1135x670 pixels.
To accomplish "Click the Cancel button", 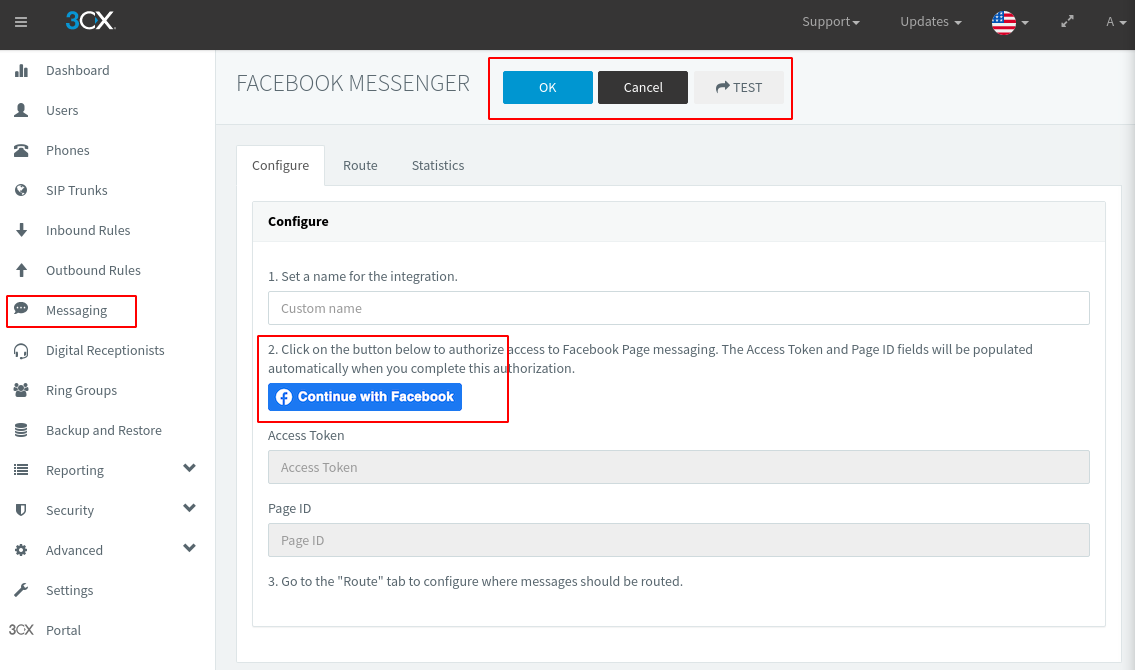I will 643,88.
